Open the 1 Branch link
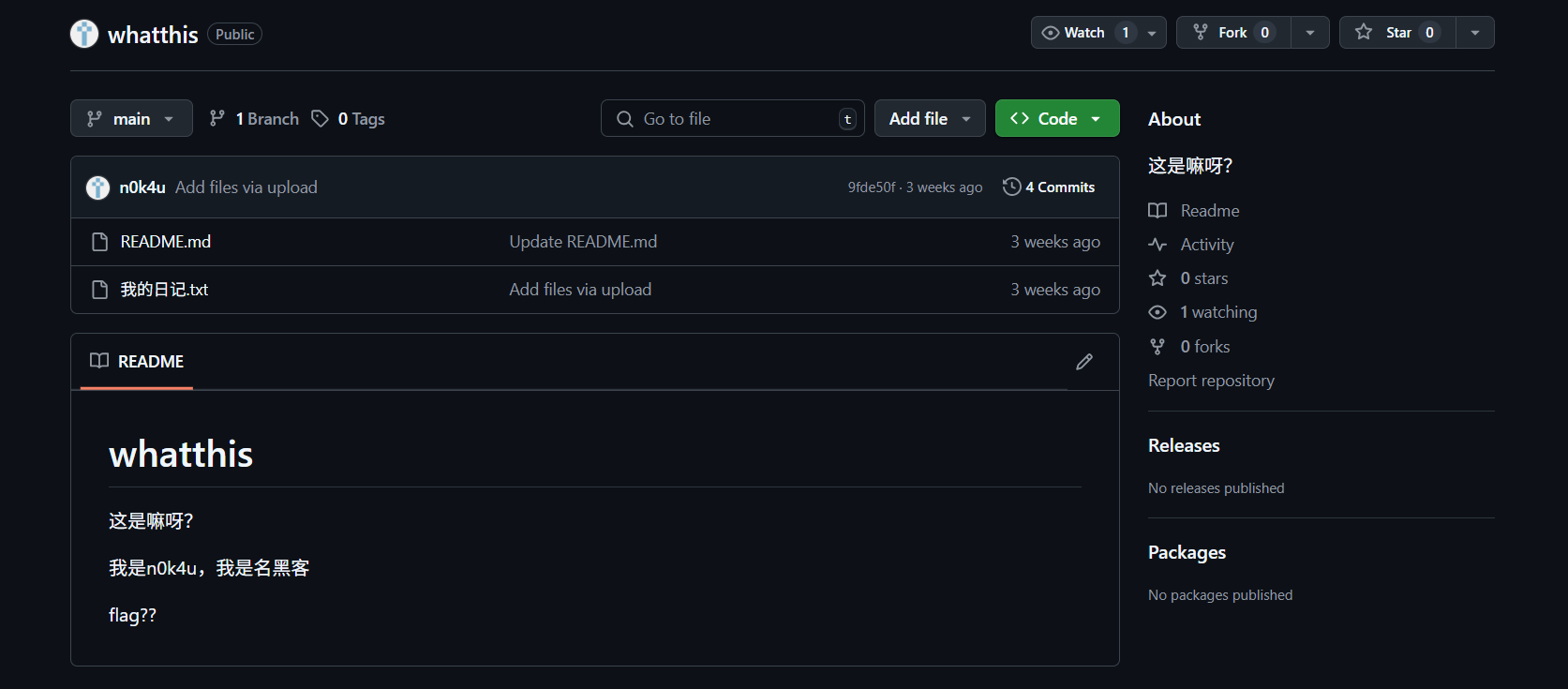Image resolution: width=1568 pixels, height=689 pixels. pyautogui.click(x=255, y=118)
